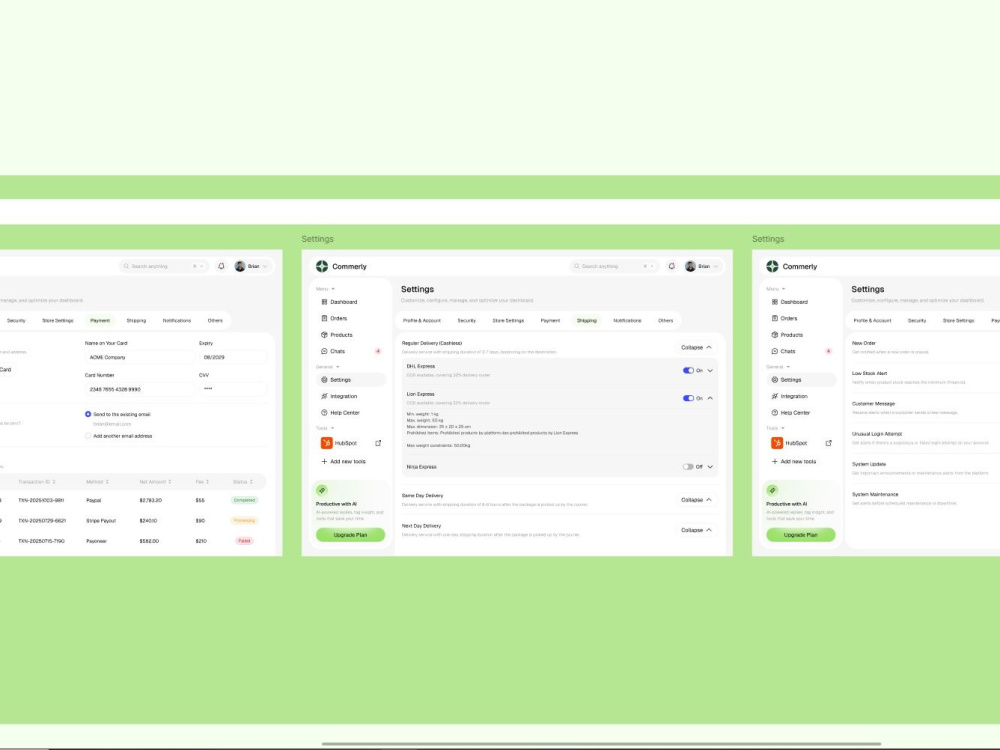Switch to Security tab in middle frame
This screenshot has height=750, width=1000.
click(x=466, y=320)
